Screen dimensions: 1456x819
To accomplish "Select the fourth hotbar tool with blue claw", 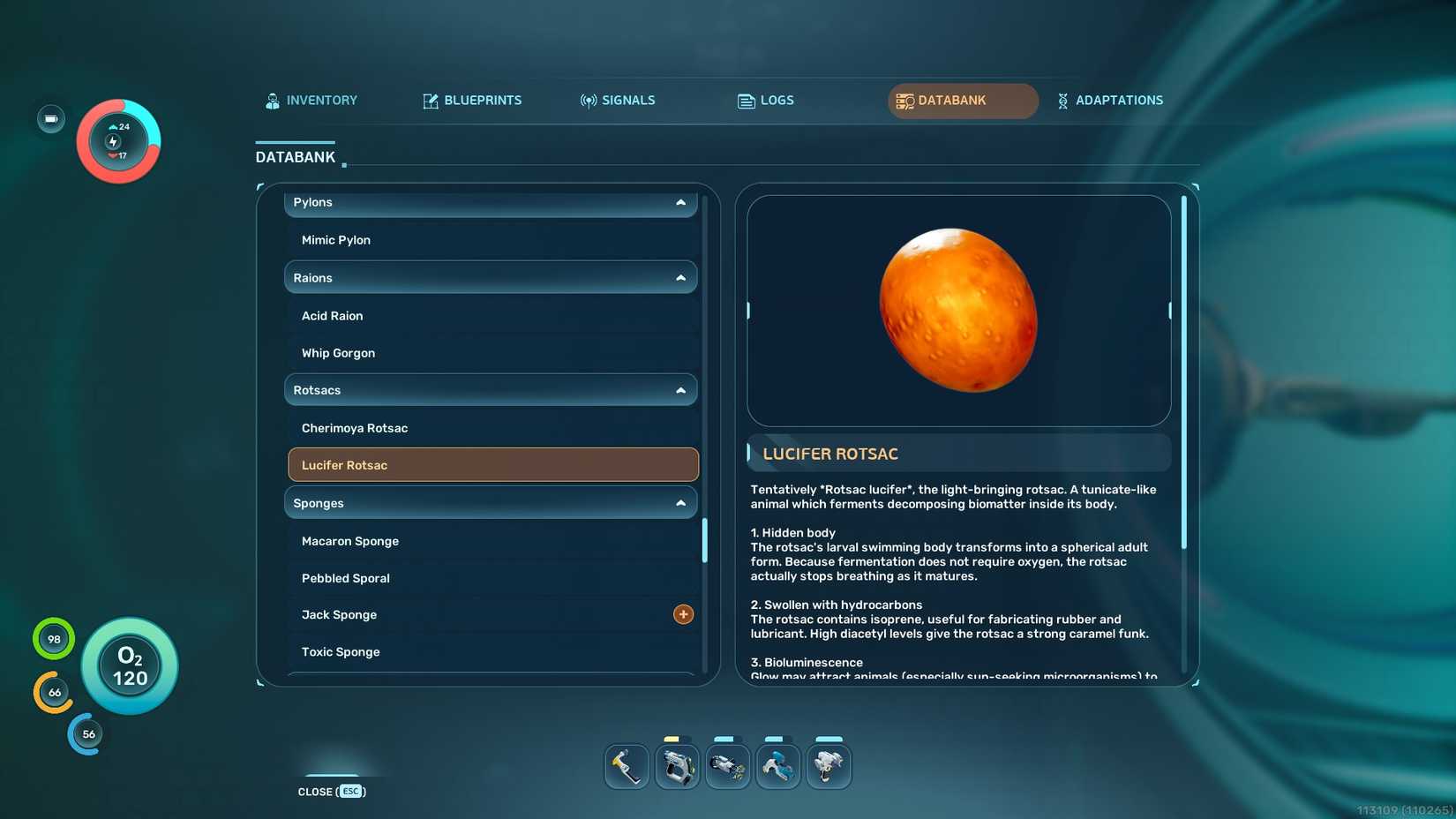I will pos(777,766).
